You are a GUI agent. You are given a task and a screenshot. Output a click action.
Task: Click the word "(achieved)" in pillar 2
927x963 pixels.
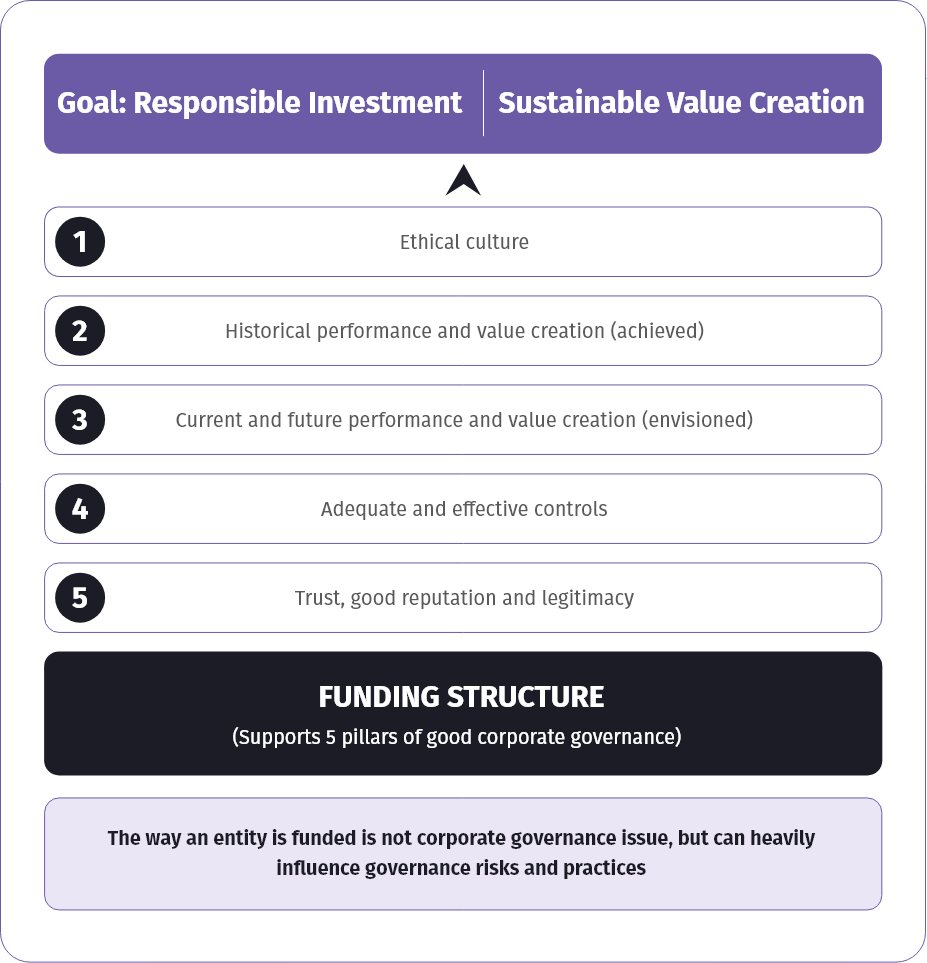pos(656,331)
